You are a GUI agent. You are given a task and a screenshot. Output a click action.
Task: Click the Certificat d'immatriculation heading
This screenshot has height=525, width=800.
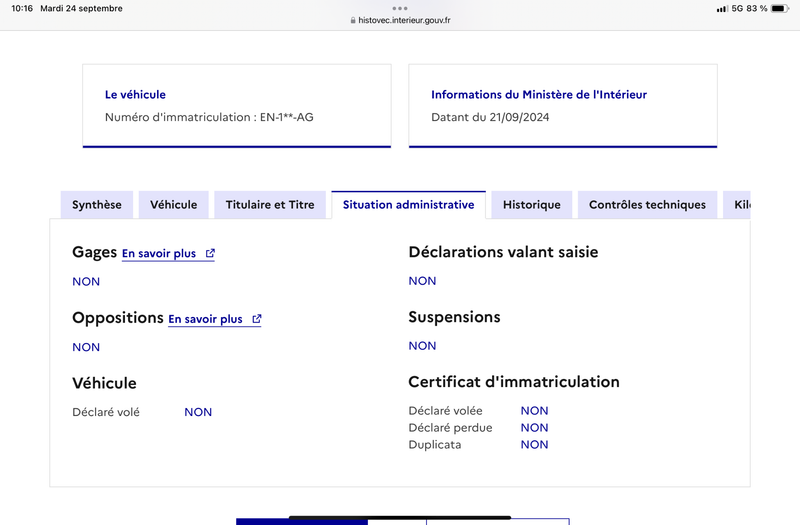514,382
